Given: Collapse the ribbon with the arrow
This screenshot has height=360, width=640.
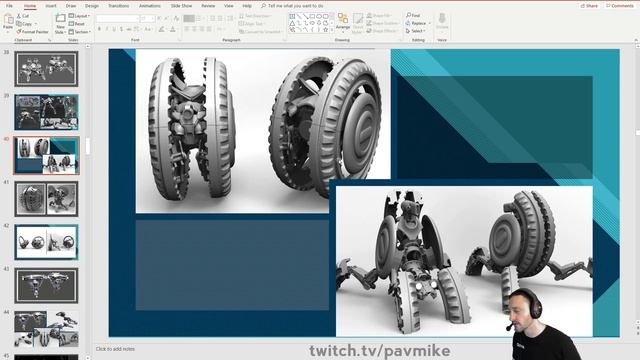Looking at the screenshot, I should (x=636, y=40).
